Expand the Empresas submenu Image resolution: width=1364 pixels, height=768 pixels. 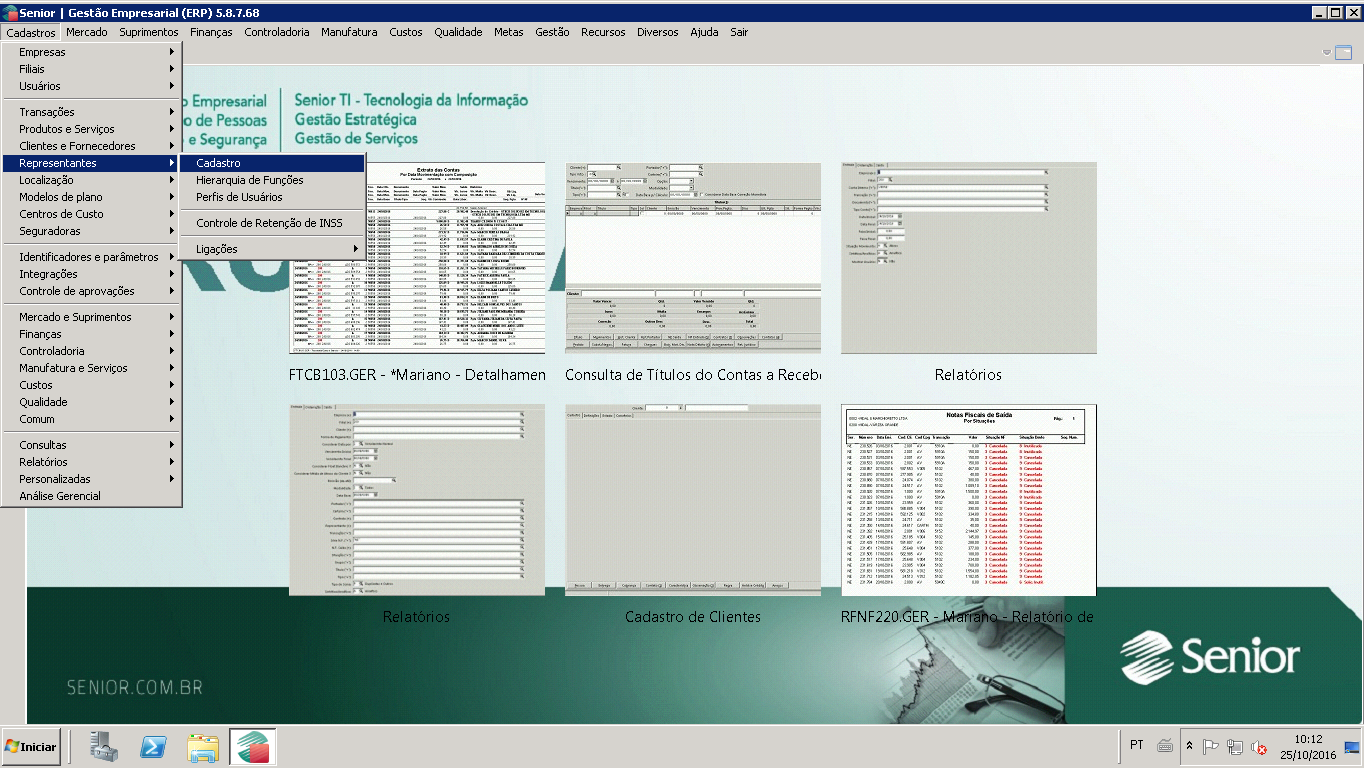pos(91,52)
